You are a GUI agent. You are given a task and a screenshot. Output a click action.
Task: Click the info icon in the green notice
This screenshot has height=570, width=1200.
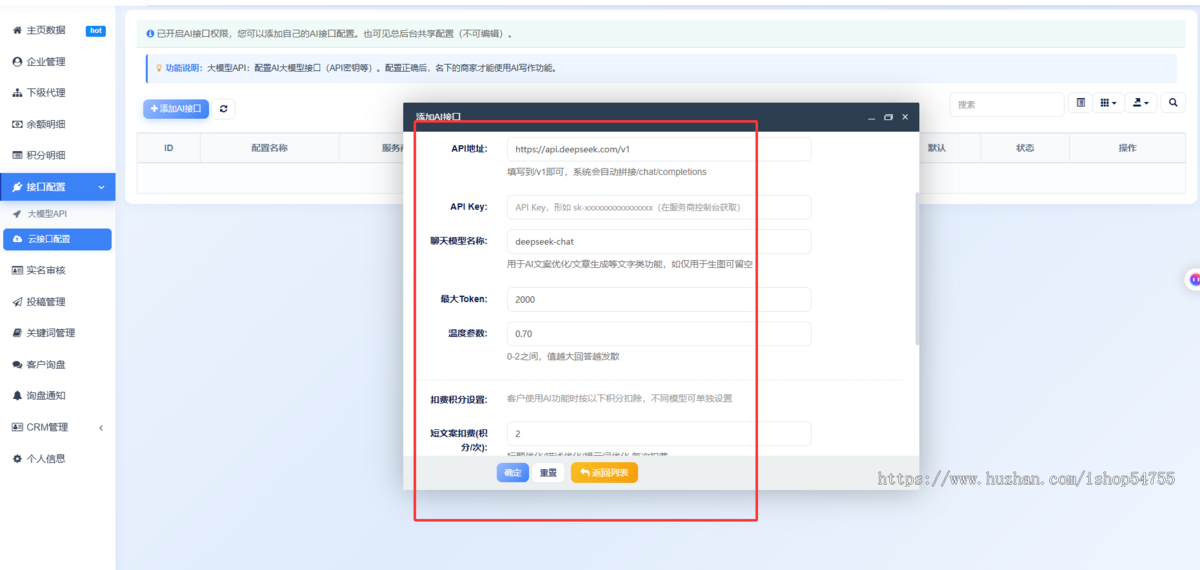click(x=150, y=34)
